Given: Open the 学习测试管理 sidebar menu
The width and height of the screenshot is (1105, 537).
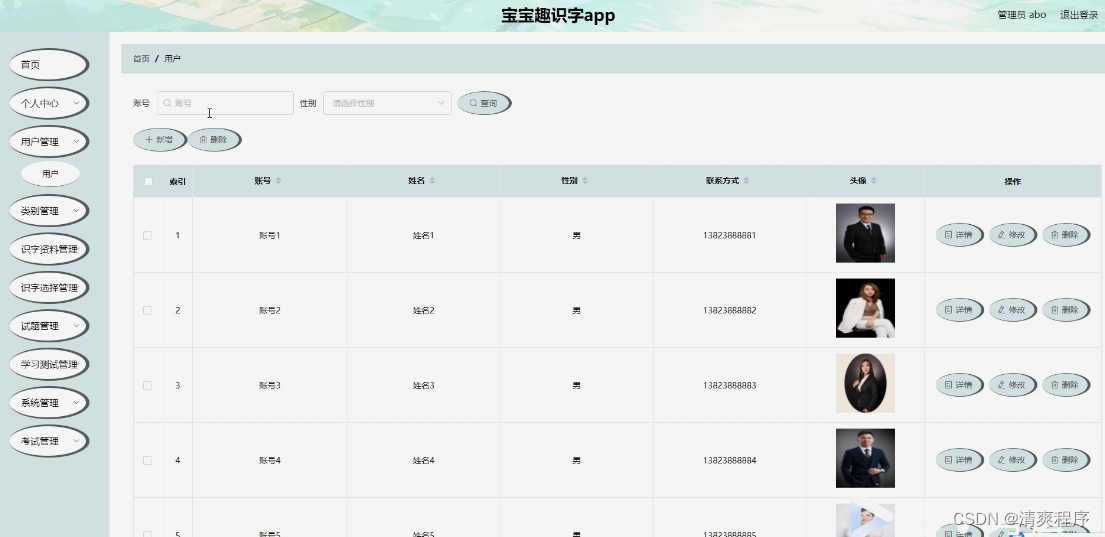Looking at the screenshot, I should [49, 364].
